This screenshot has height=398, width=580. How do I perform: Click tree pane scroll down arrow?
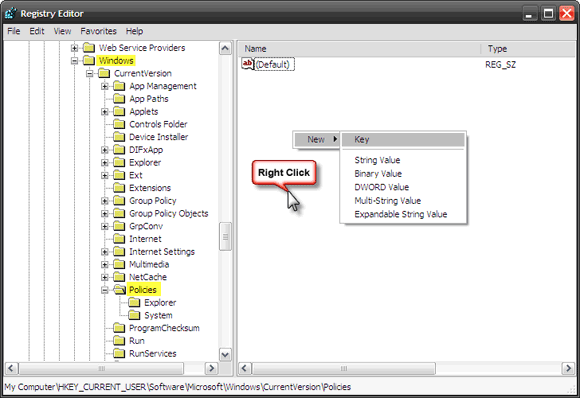(225, 354)
